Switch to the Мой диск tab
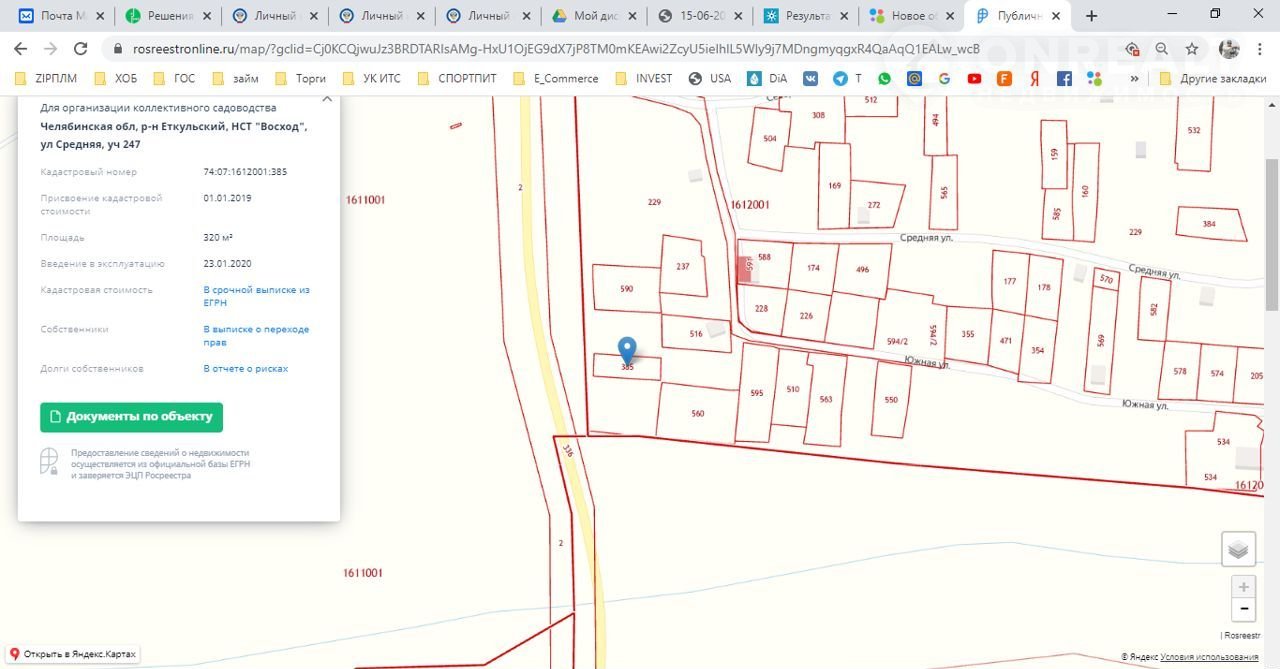Image resolution: width=1280 pixels, height=669 pixels. [x=590, y=16]
